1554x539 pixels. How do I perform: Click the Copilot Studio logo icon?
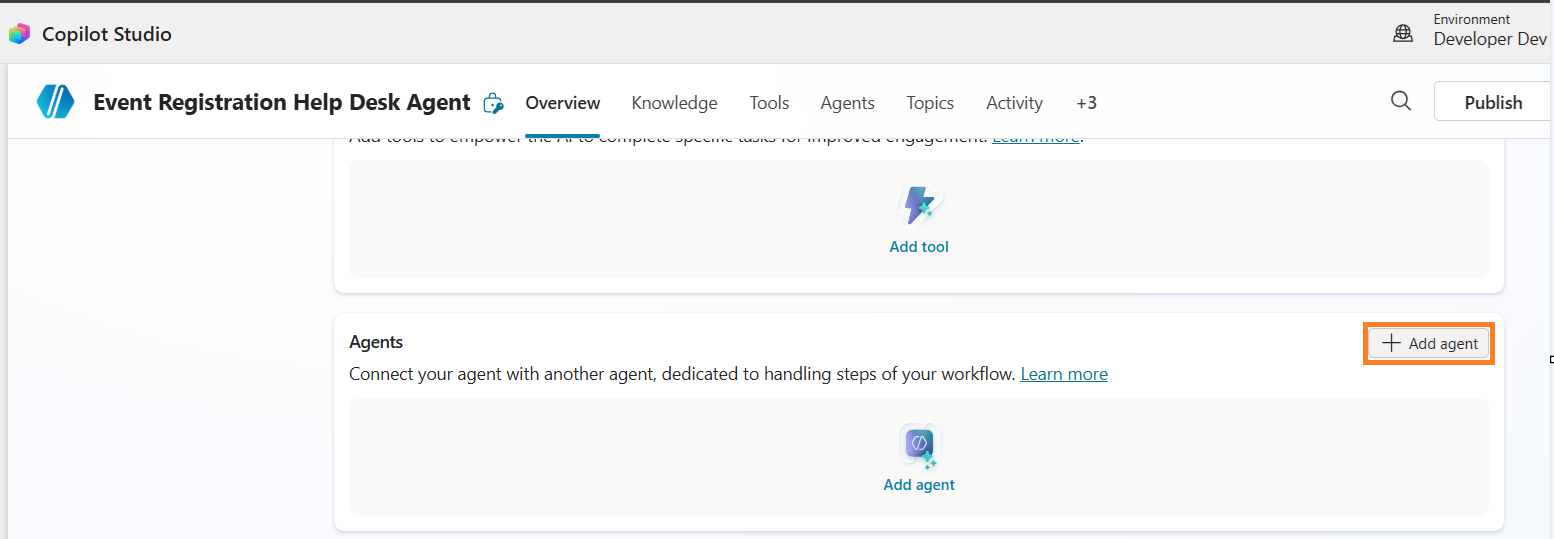tap(19, 34)
